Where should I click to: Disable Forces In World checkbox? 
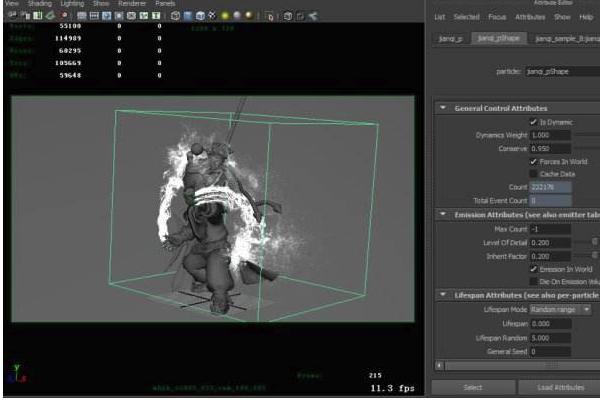(x=533, y=161)
